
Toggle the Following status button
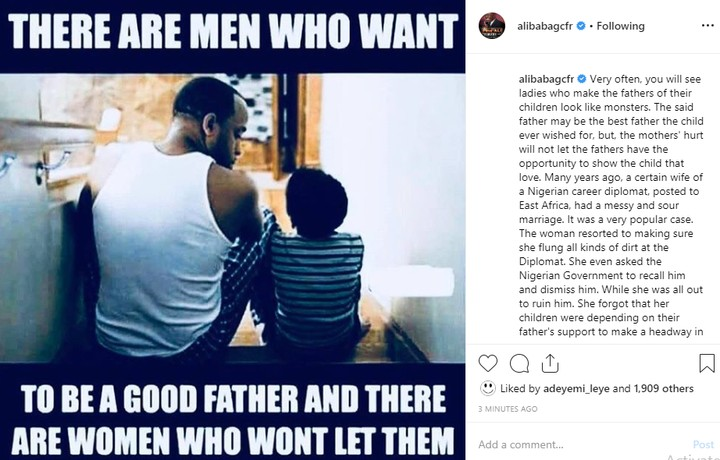tap(620, 26)
